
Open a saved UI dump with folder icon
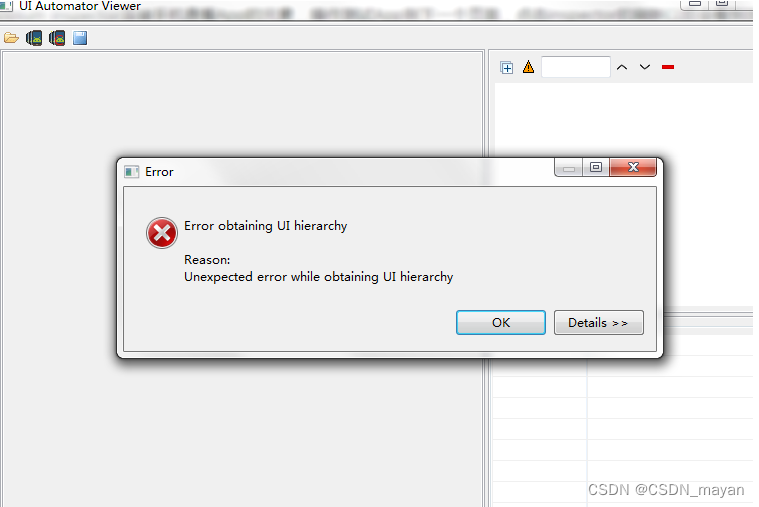point(11,38)
